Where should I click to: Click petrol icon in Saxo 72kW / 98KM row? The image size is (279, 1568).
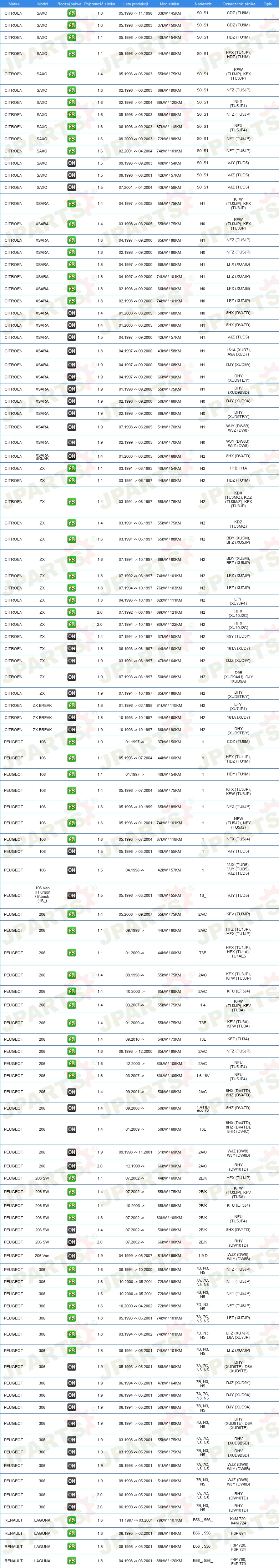coord(72,139)
